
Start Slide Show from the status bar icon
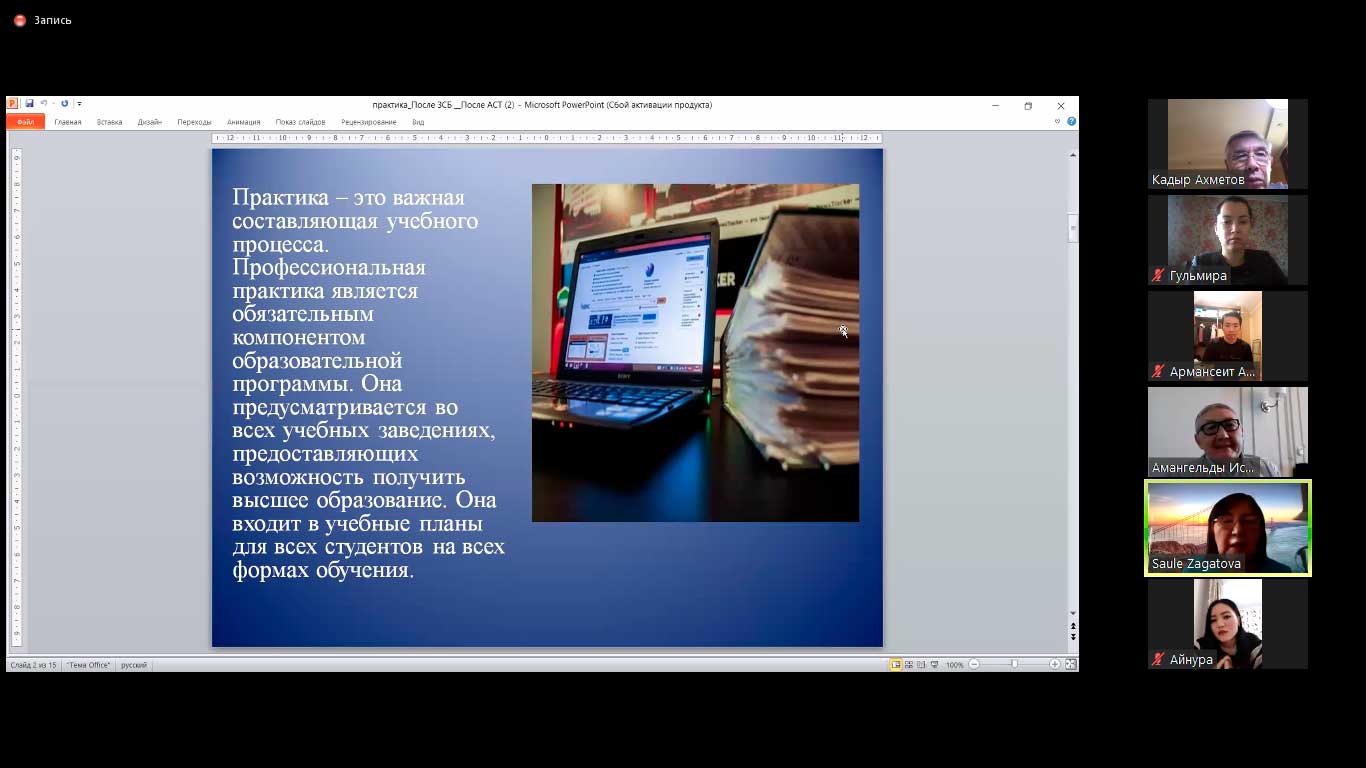point(935,665)
